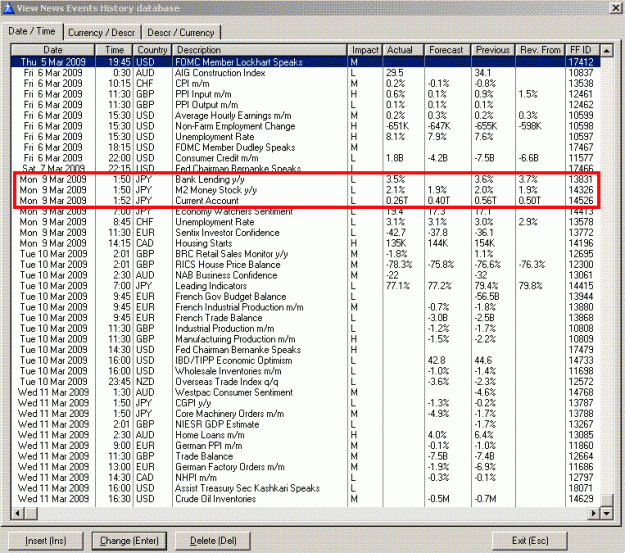Viewport: 625px width, 553px height.
Task: Click the Date column header
Action: (53, 50)
